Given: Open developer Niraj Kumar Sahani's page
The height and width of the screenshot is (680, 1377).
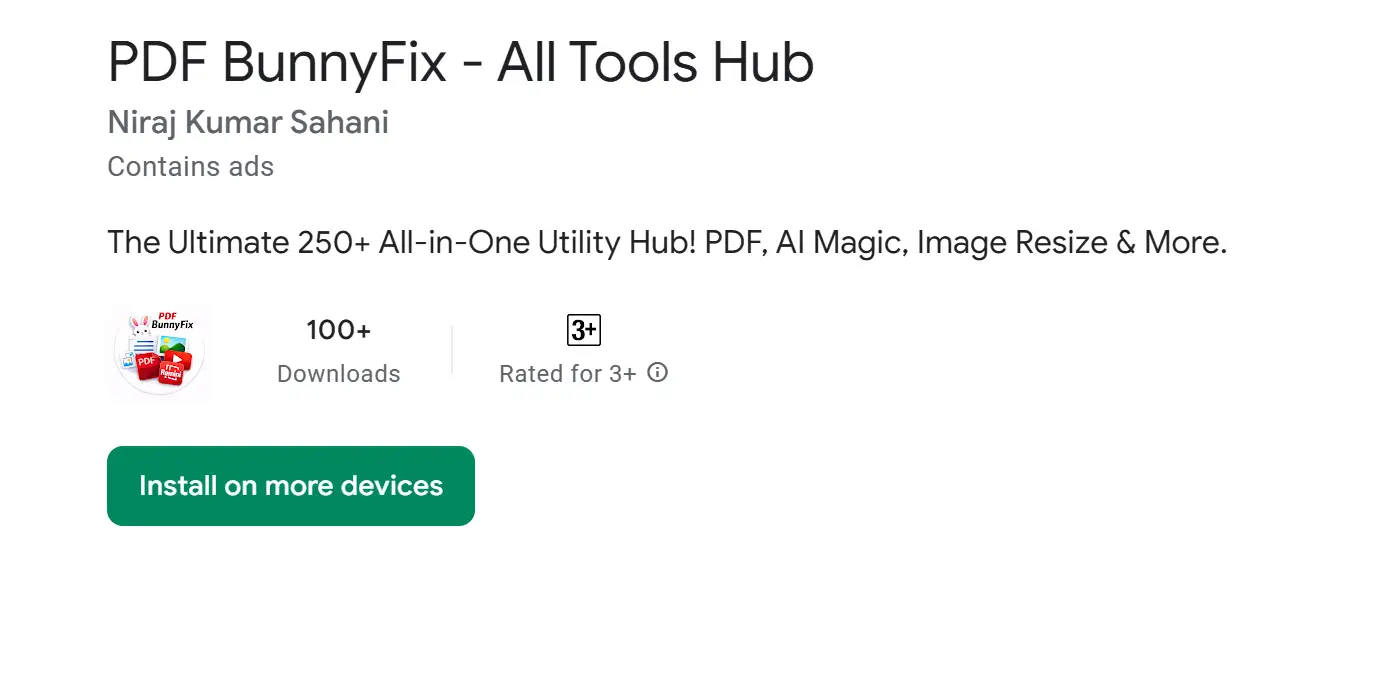Looking at the screenshot, I should coord(248,122).
